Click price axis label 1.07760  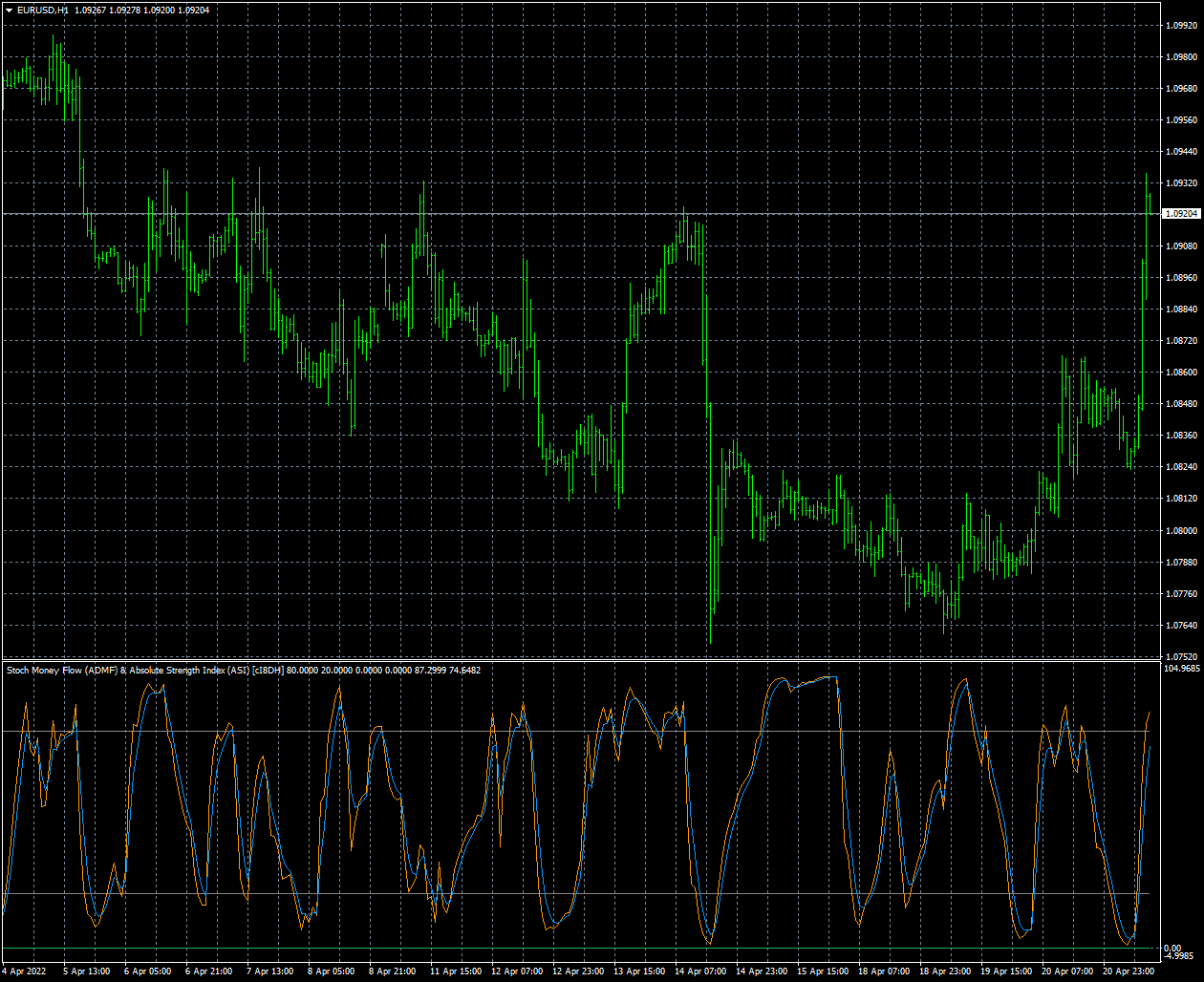point(1182,594)
